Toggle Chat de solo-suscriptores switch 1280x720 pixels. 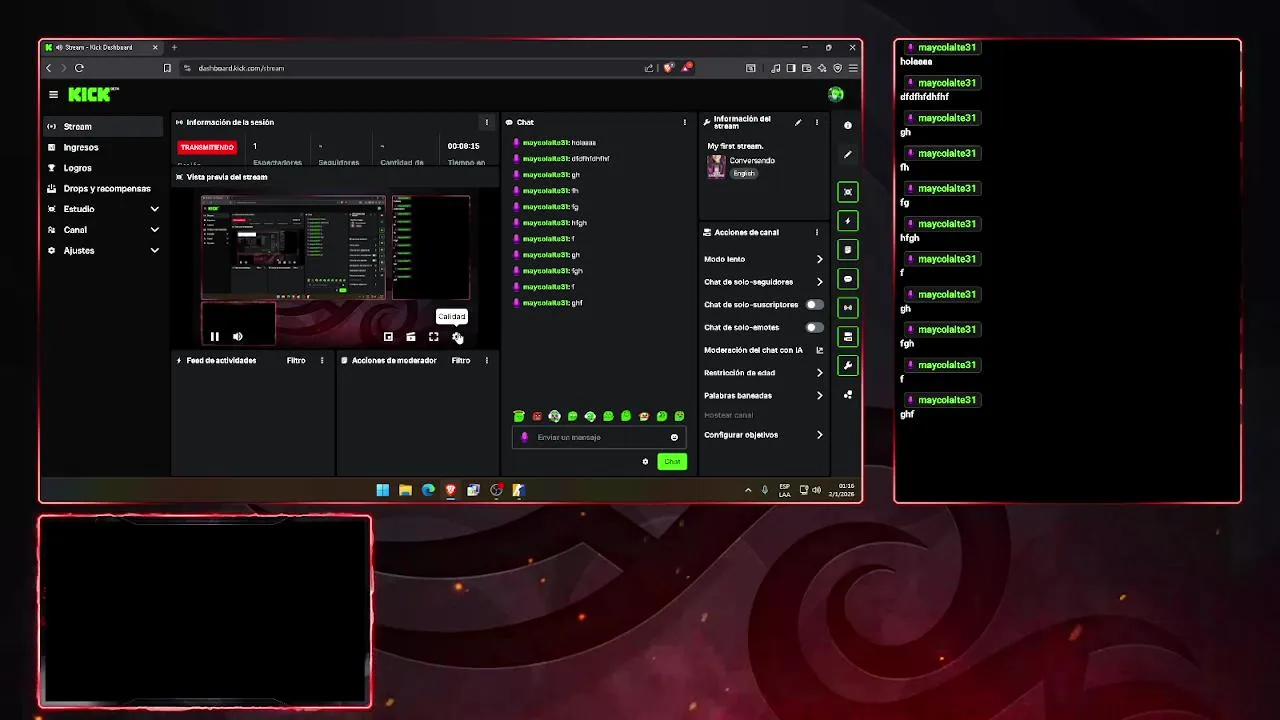coord(815,304)
